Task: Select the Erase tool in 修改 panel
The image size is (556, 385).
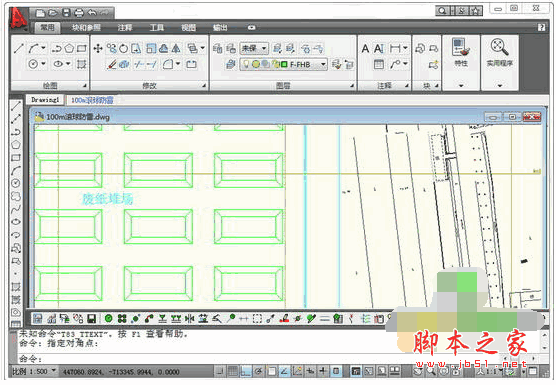Action: pyautogui.click(x=112, y=64)
